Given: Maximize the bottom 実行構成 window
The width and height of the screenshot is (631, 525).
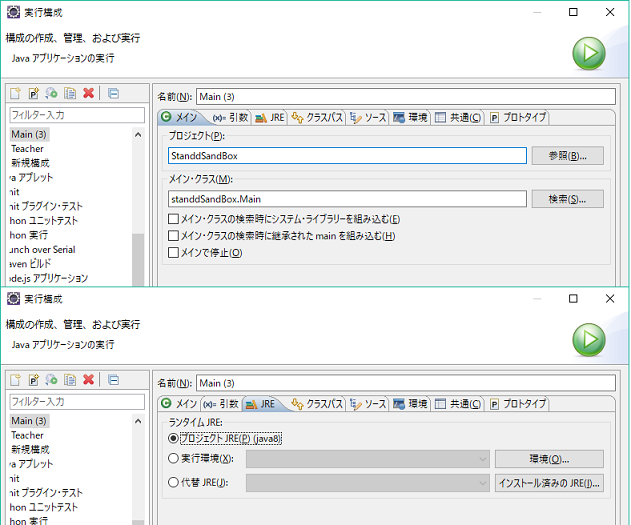Looking at the screenshot, I should click(573, 299).
